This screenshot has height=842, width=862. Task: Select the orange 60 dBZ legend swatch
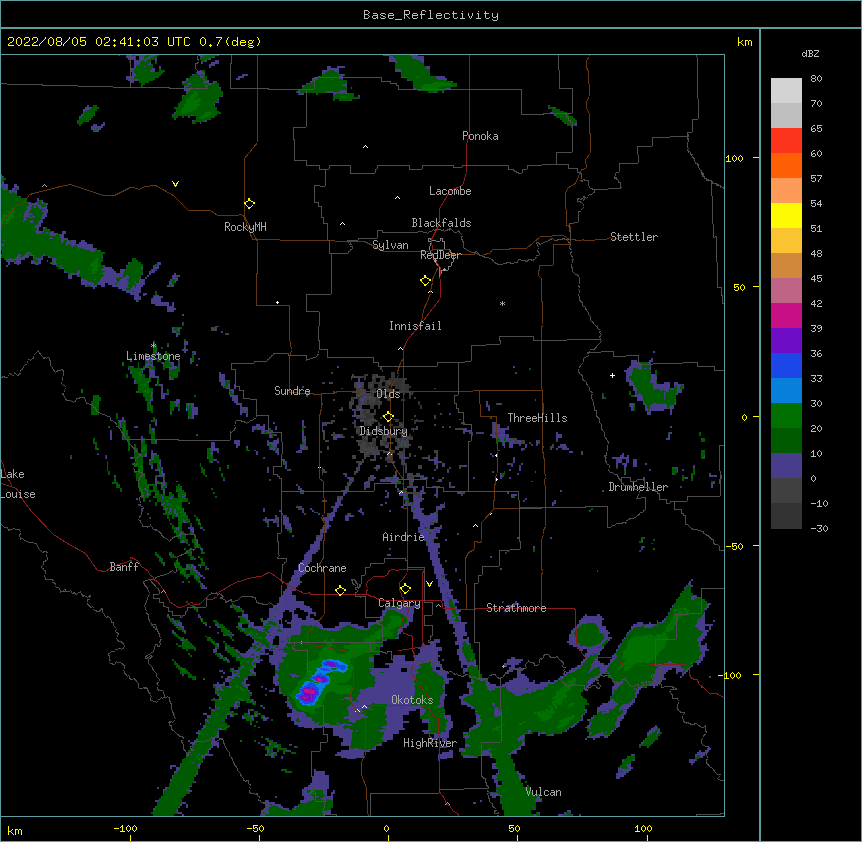pyautogui.click(x=786, y=165)
